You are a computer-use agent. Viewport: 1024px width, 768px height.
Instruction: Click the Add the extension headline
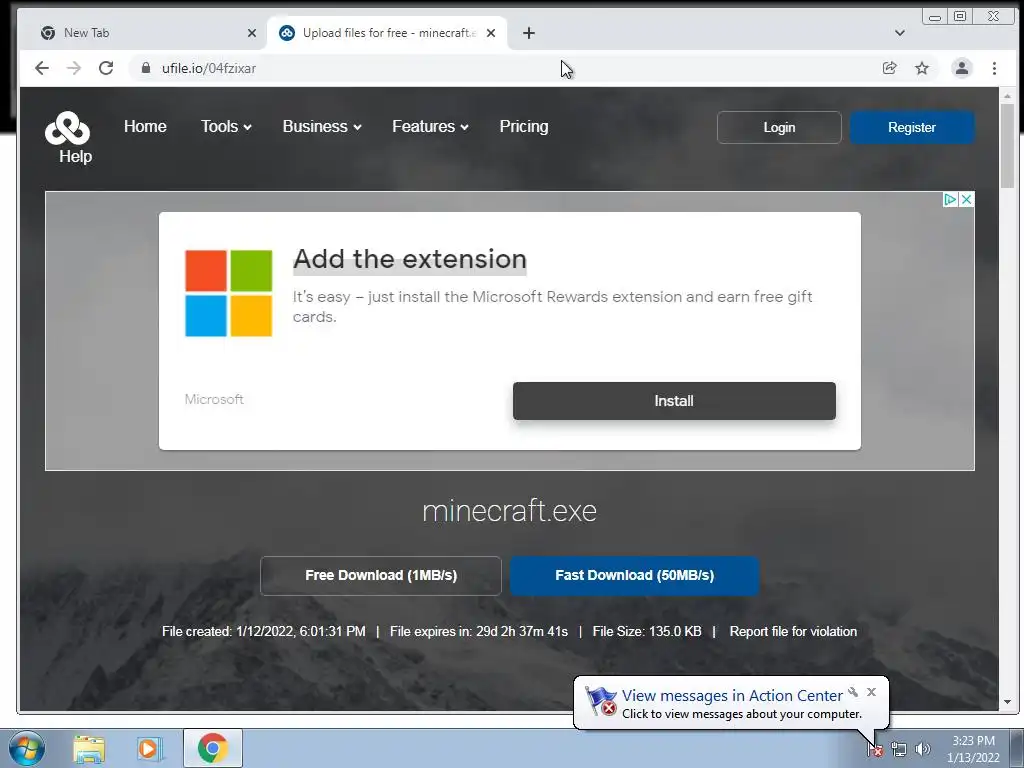(x=409, y=259)
